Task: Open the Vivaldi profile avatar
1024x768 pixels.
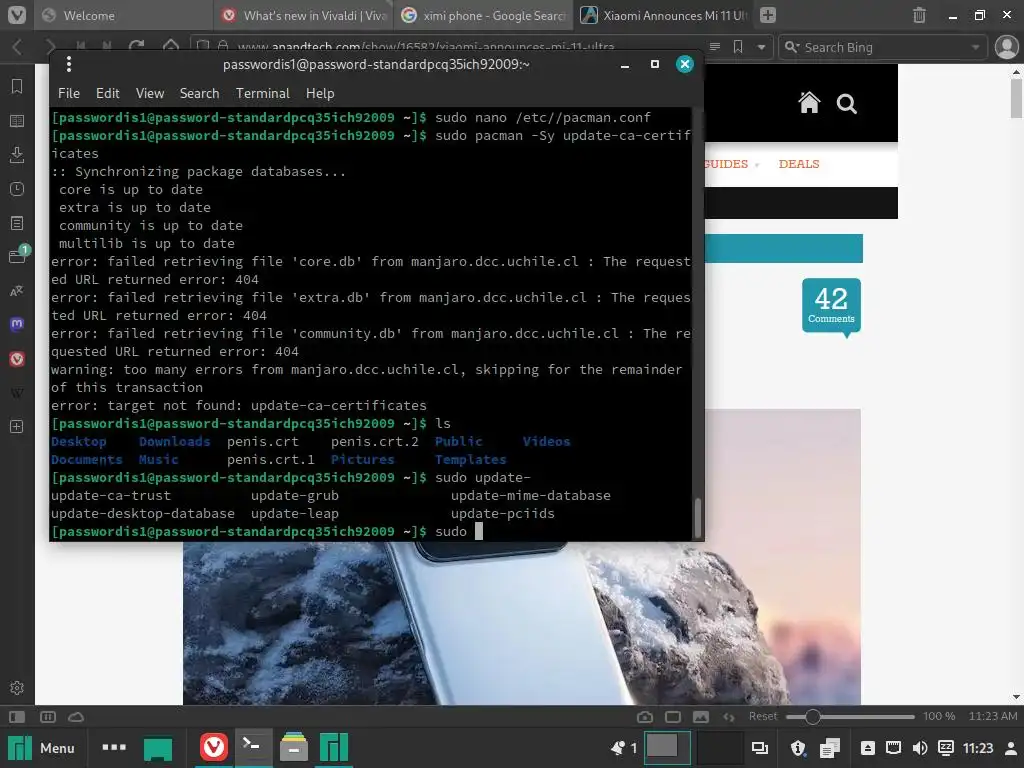Action: tap(1006, 47)
